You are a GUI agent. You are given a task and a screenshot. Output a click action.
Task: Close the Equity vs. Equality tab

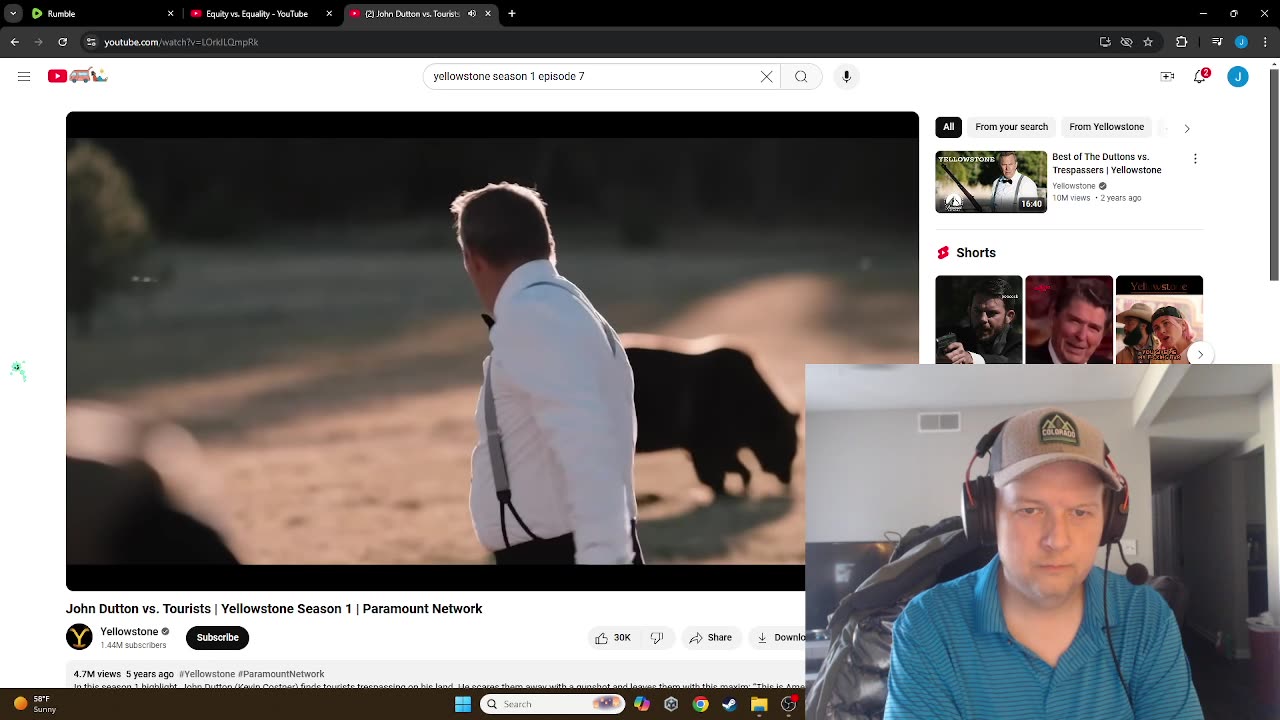(330, 14)
